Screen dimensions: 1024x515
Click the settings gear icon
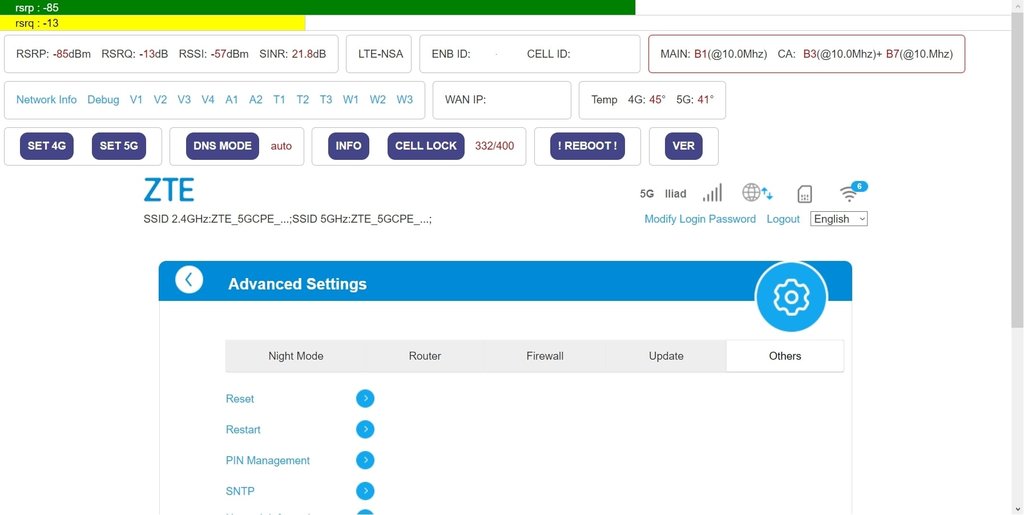point(791,297)
